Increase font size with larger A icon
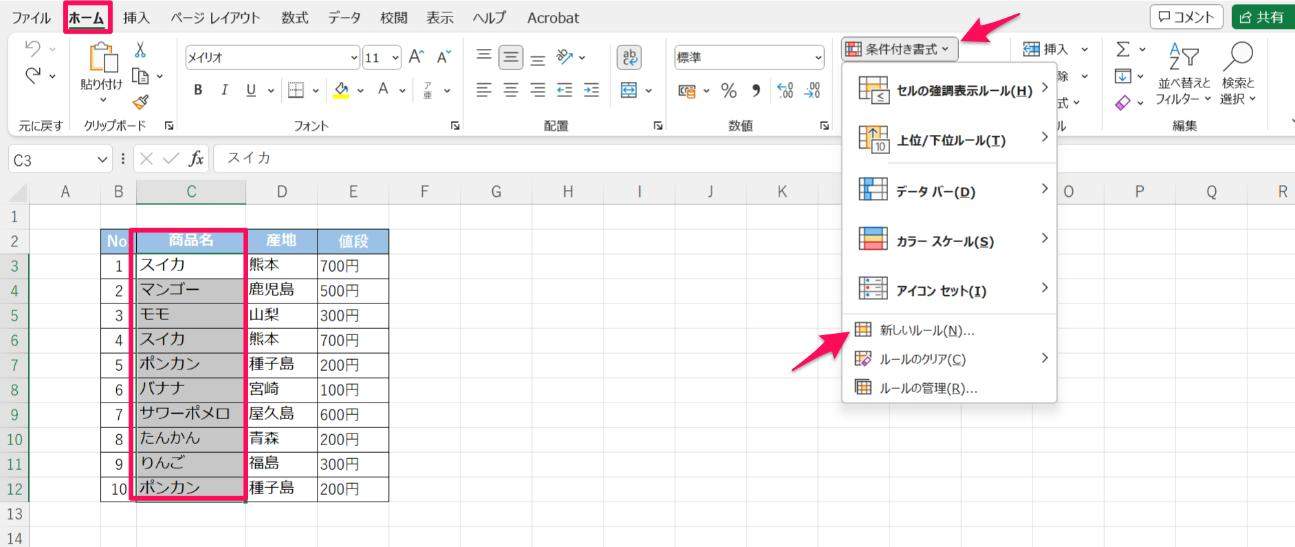Image resolution: width=1295 pixels, height=547 pixels. click(417, 57)
